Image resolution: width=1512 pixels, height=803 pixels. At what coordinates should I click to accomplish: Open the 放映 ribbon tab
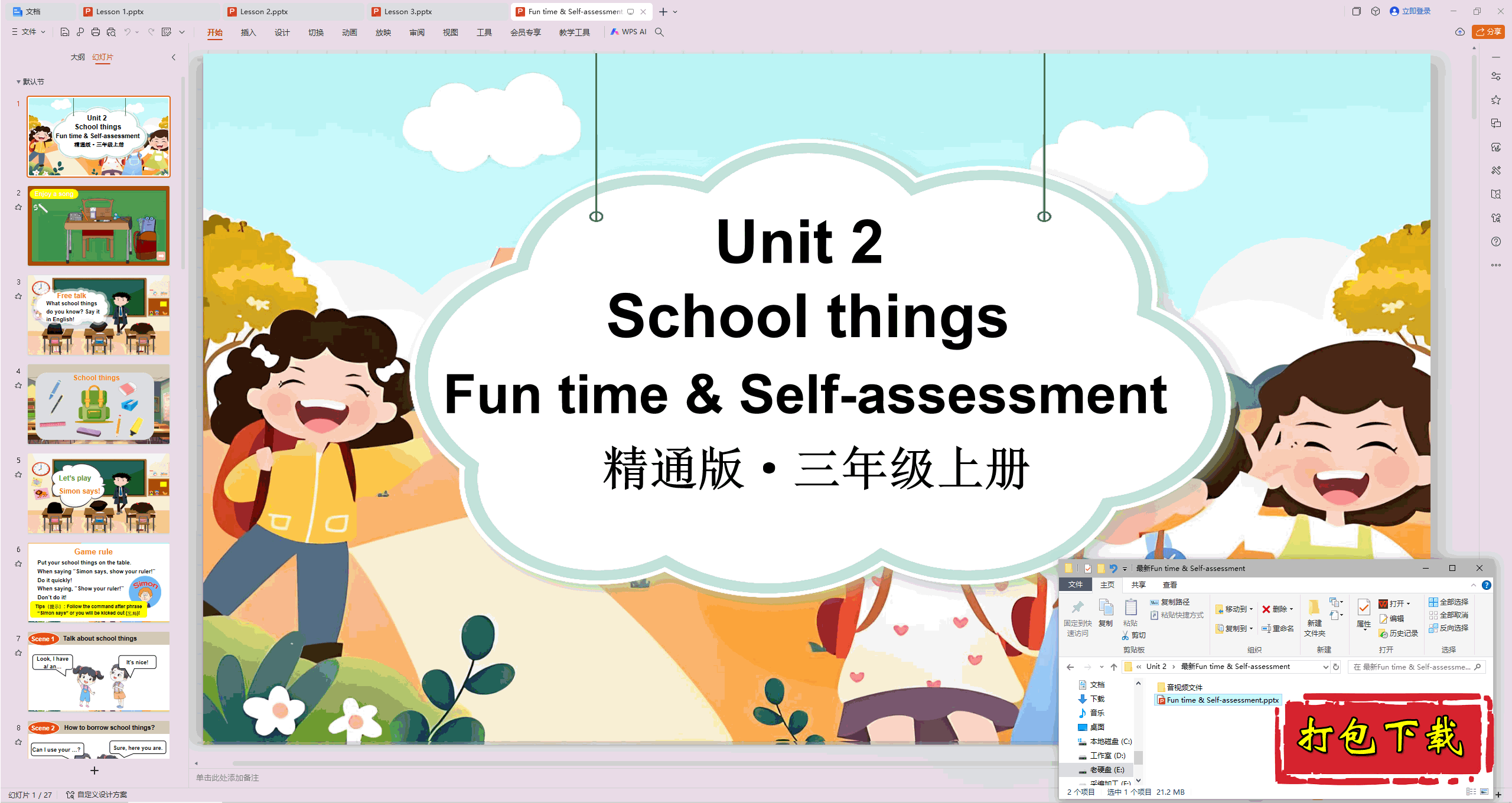click(x=383, y=32)
